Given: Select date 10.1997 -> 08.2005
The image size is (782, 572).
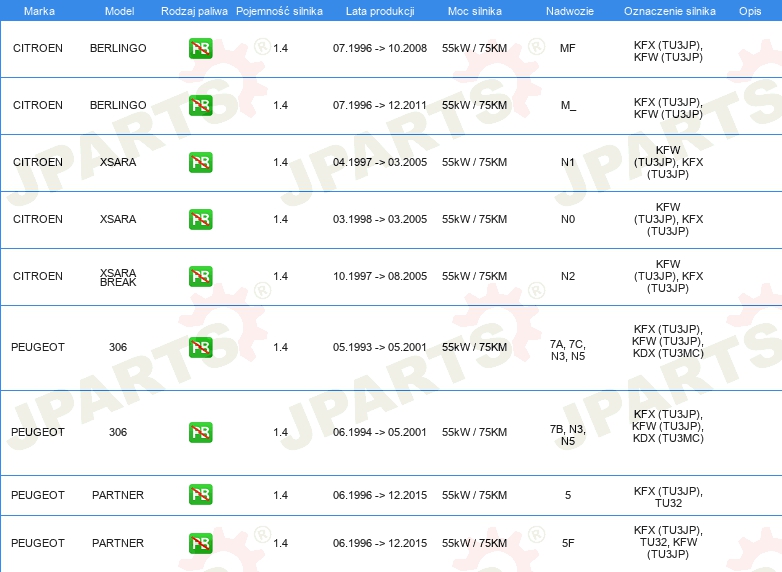Looking at the screenshot, I should pyautogui.click(x=380, y=276).
